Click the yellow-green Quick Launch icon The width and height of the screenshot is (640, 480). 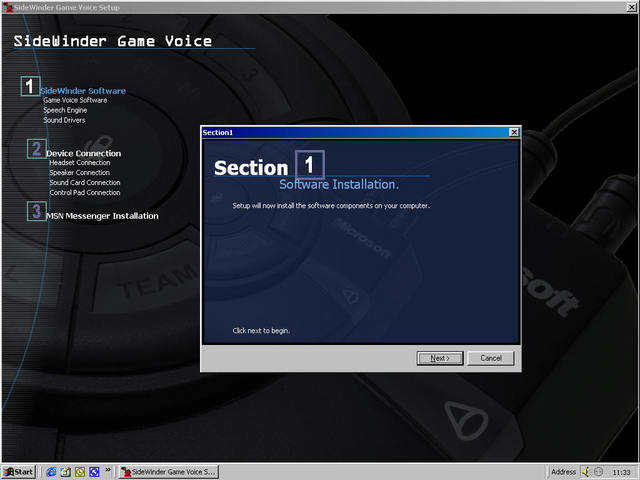[x=80, y=472]
